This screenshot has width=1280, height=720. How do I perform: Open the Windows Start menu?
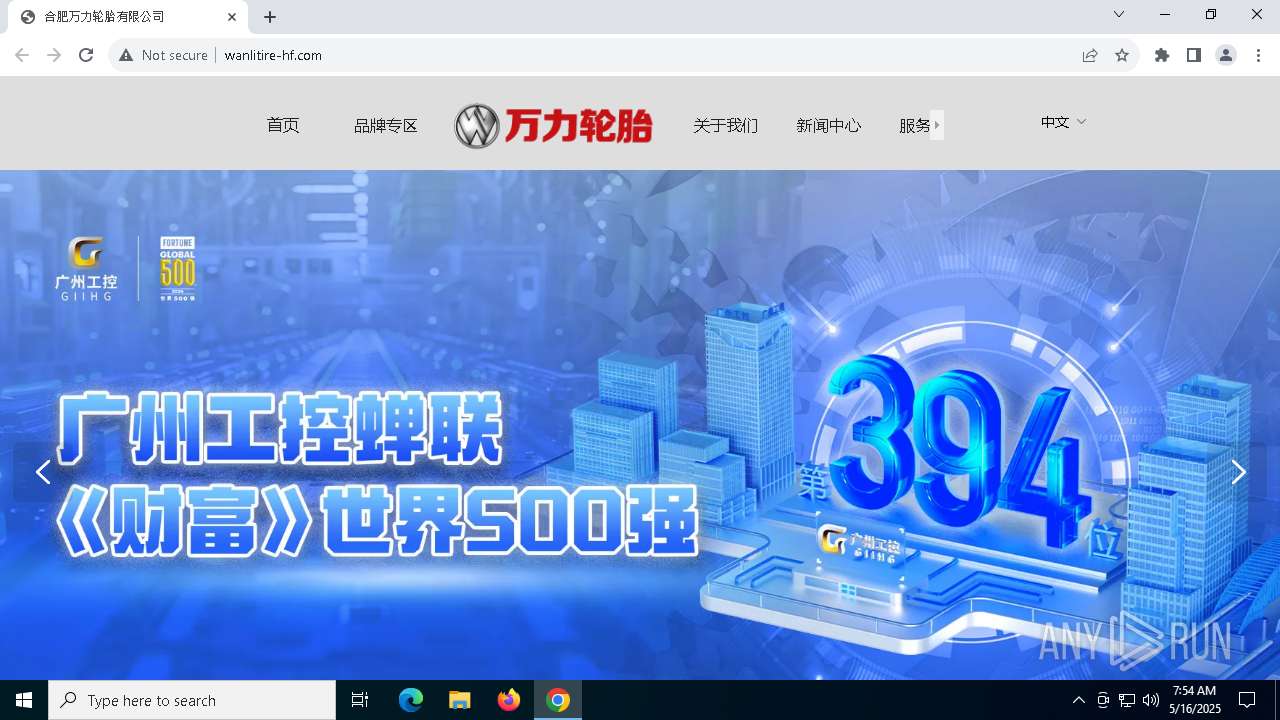click(x=24, y=700)
